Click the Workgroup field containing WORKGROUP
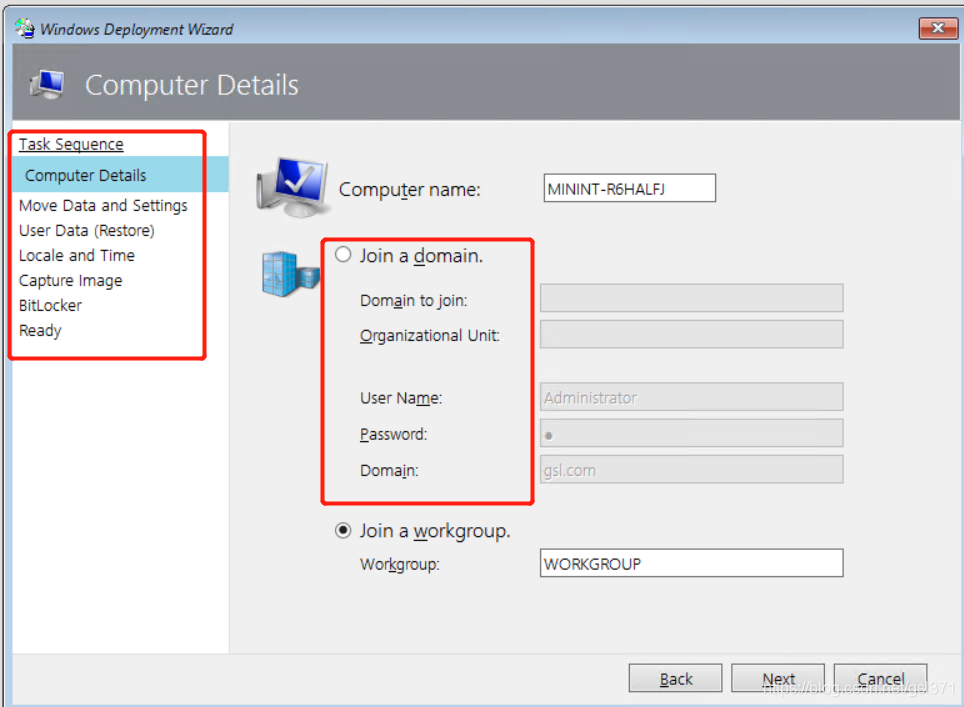This screenshot has width=964, height=707. 692,563
